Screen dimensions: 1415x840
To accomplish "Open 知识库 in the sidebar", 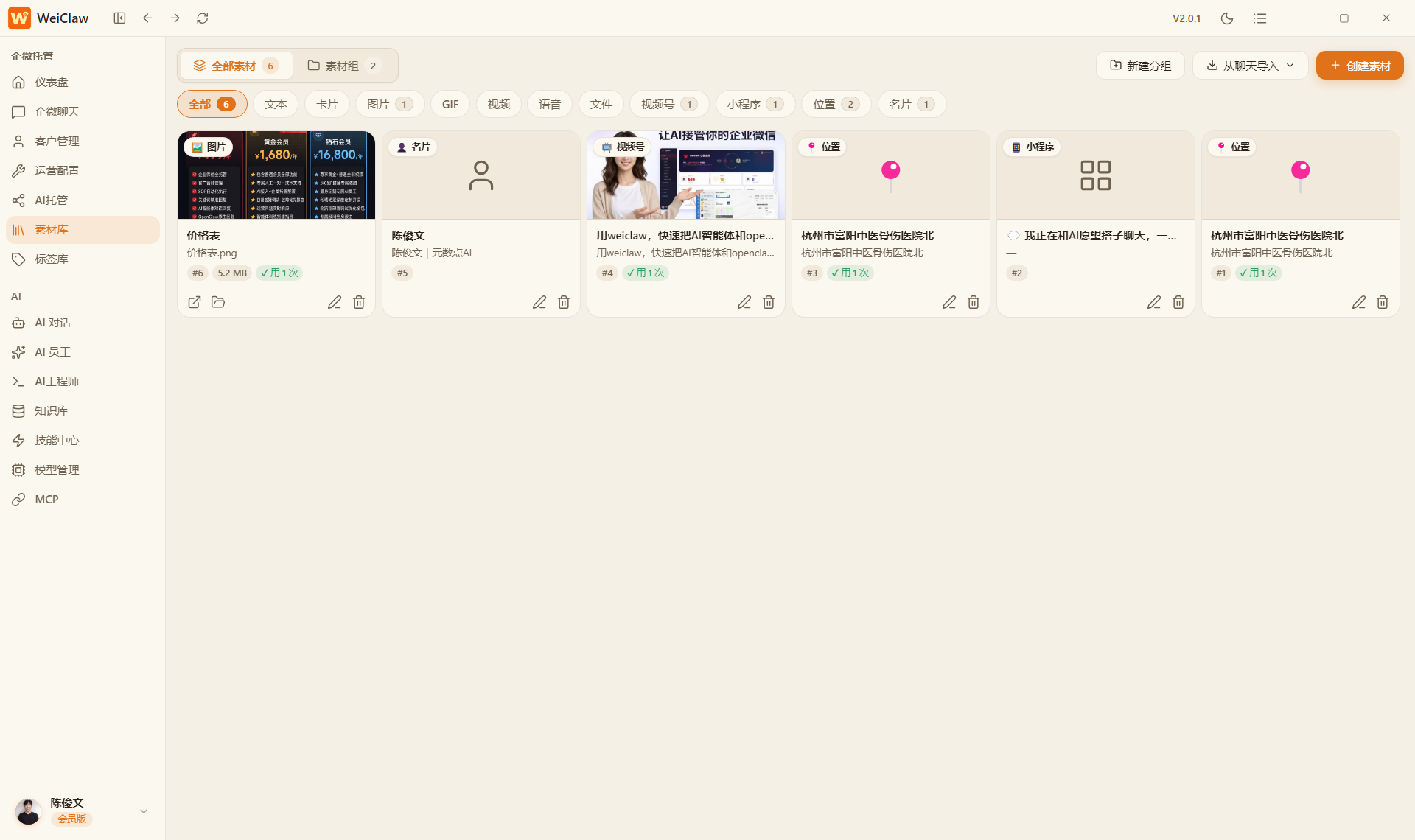I will pyautogui.click(x=52, y=411).
